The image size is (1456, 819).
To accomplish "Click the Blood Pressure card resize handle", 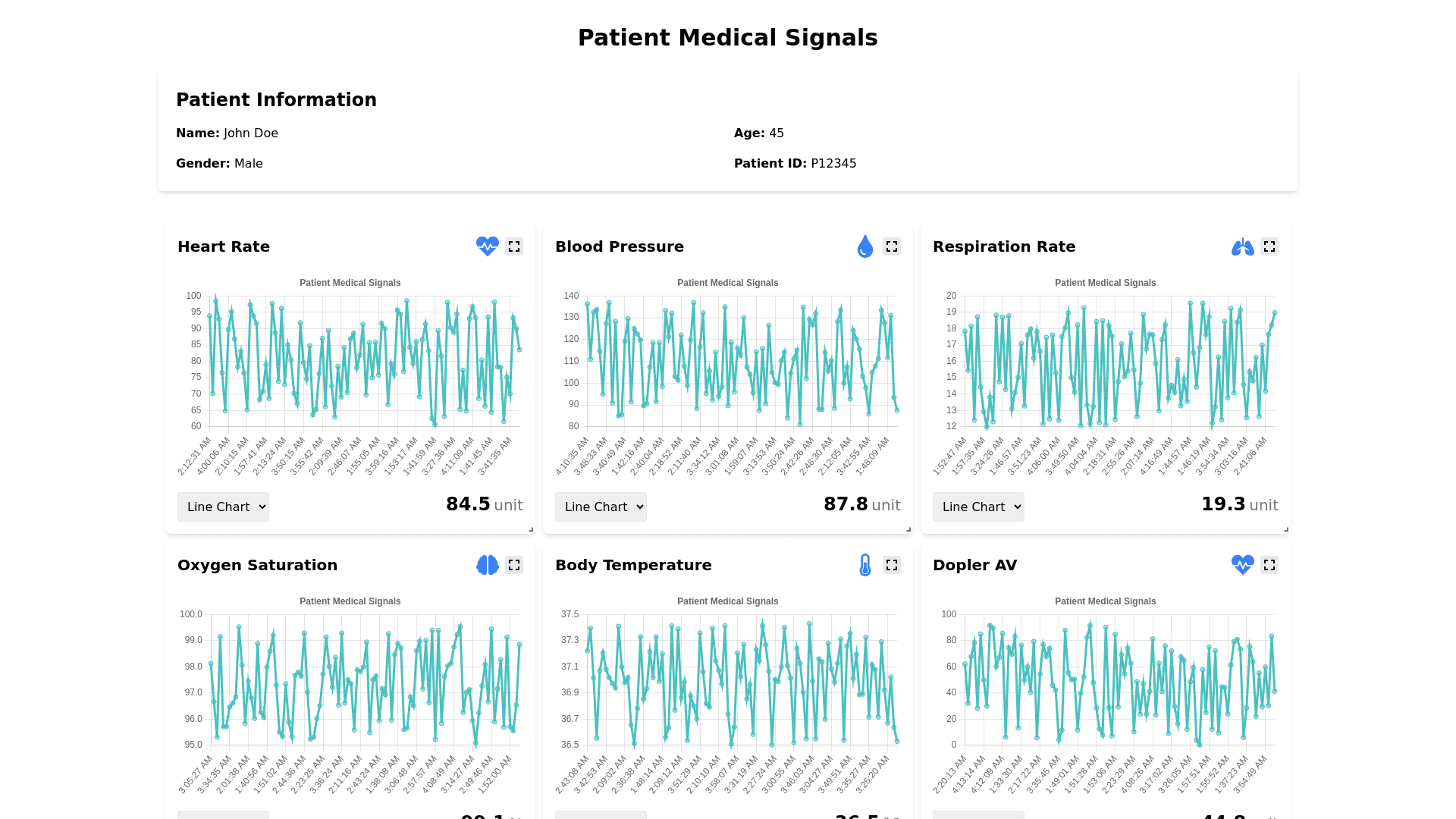I will point(908,529).
